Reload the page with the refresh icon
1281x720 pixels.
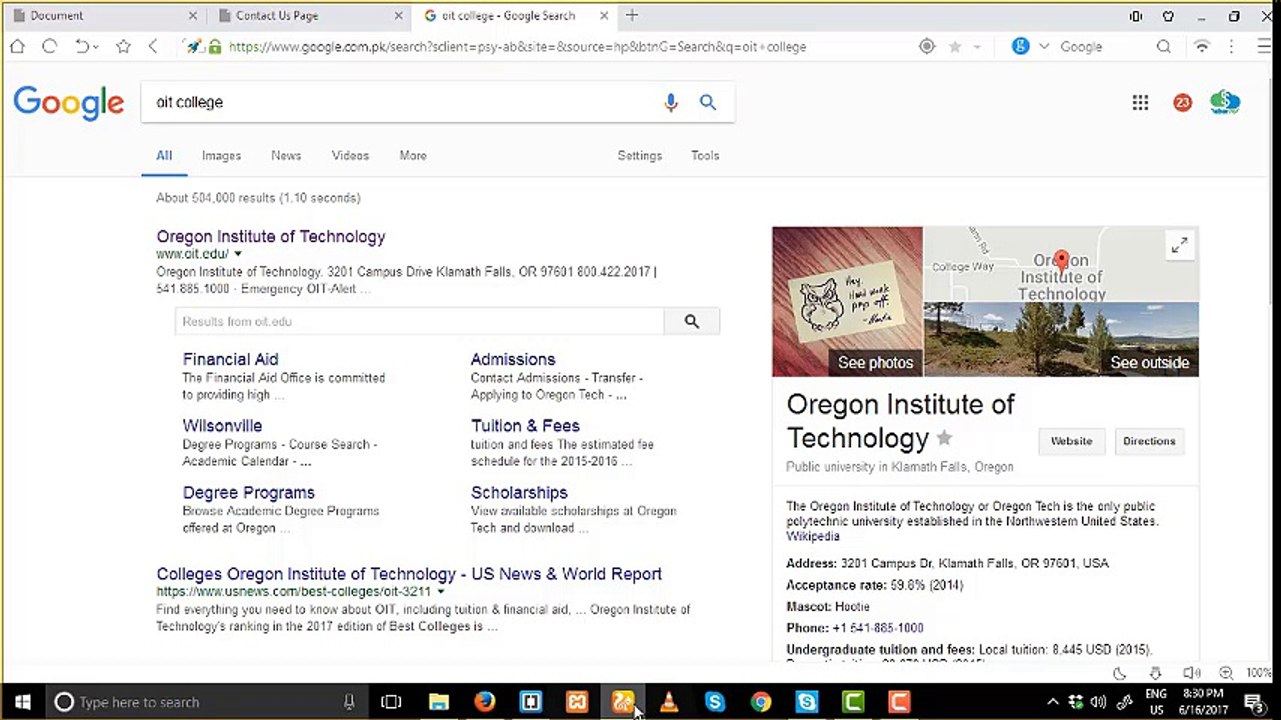tap(49, 46)
